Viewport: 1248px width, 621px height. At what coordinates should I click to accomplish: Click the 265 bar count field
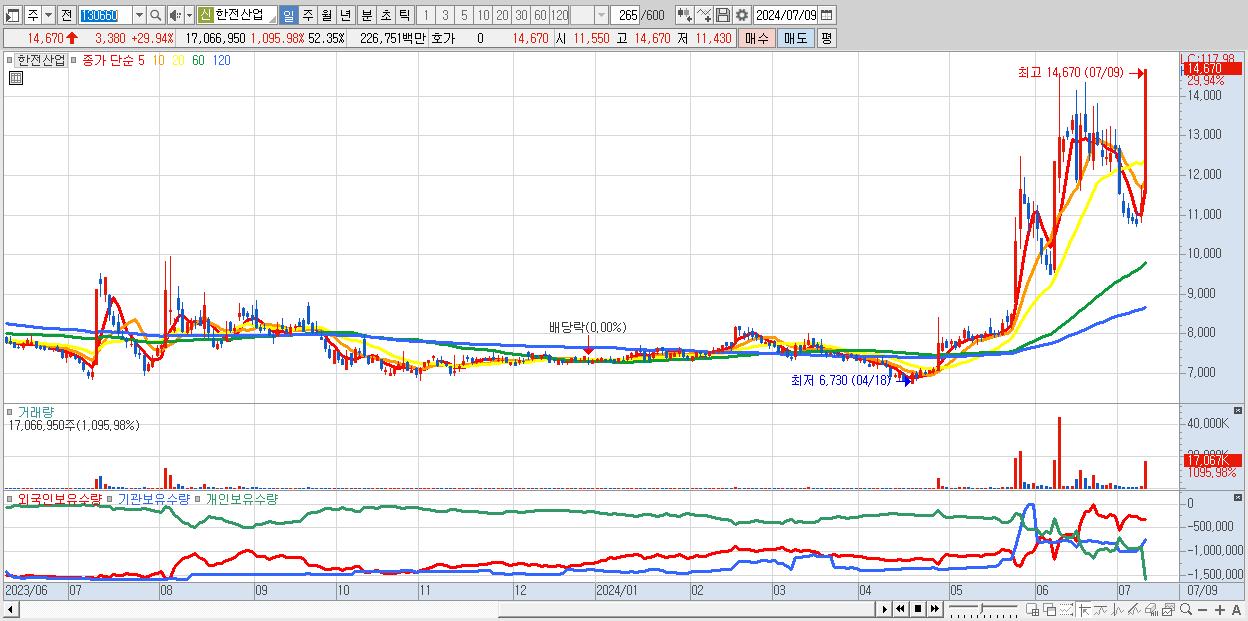pos(627,15)
